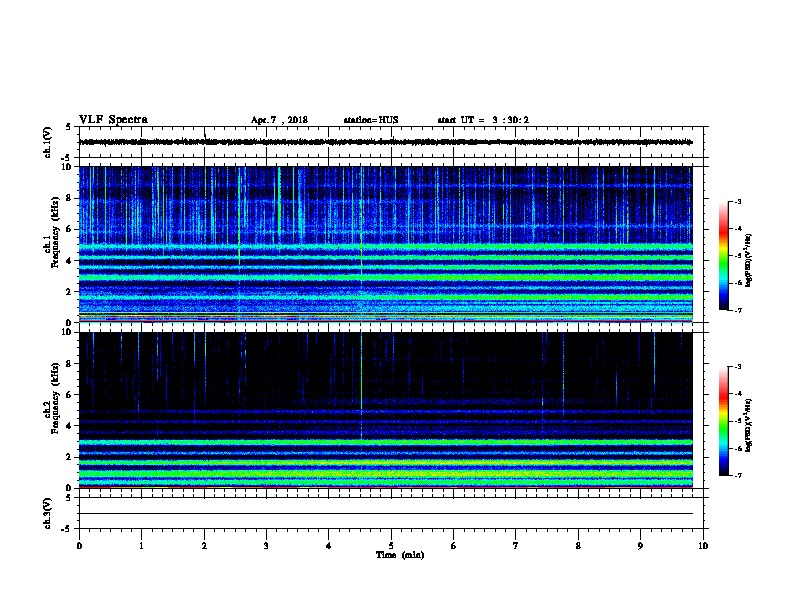792x612 pixels.
Task: Click the ch.1 'Frequency (kHz)' axis label
Action: pos(55,232)
